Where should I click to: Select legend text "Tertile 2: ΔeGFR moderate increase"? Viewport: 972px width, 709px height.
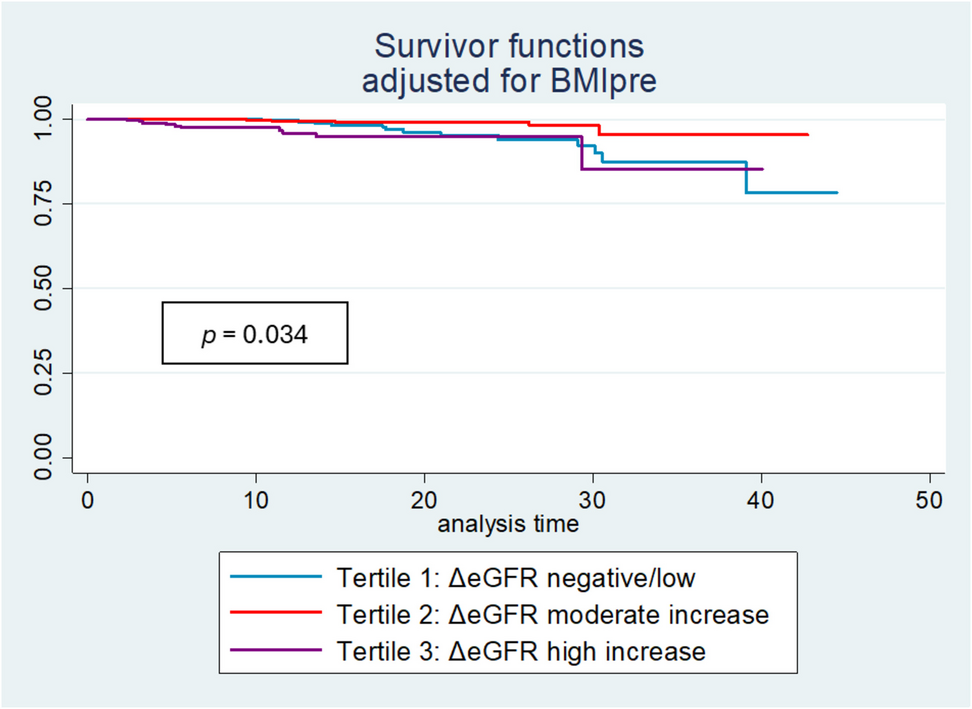(x=553, y=614)
